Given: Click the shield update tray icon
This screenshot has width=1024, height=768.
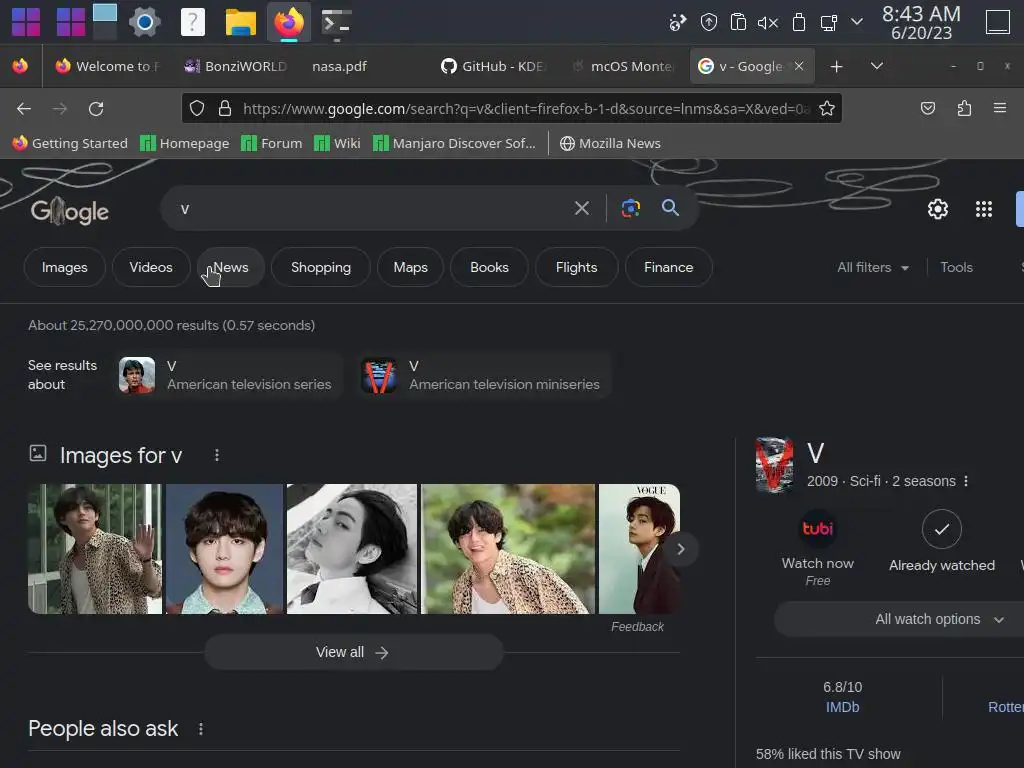Looking at the screenshot, I should (x=709, y=22).
